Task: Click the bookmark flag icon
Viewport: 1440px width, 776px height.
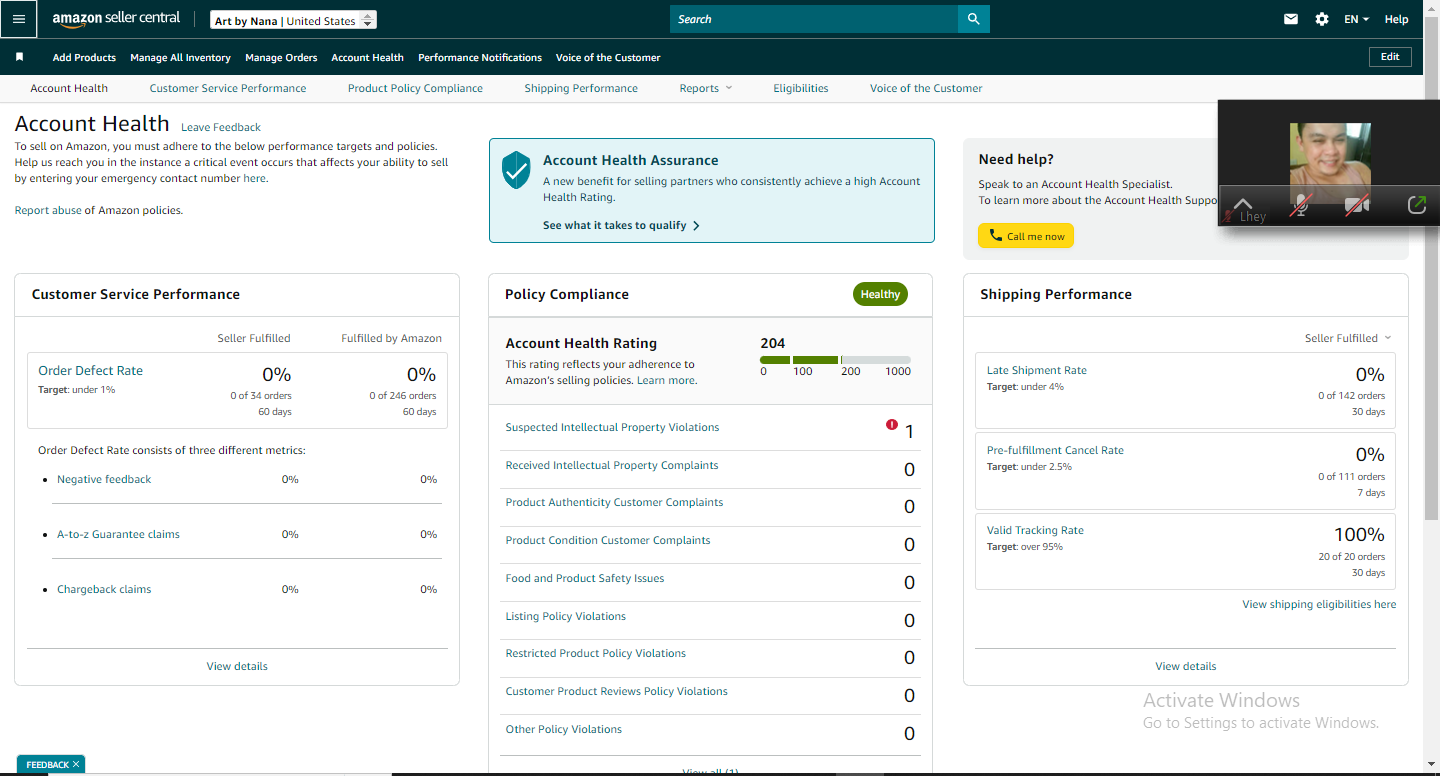Action: 19,57
